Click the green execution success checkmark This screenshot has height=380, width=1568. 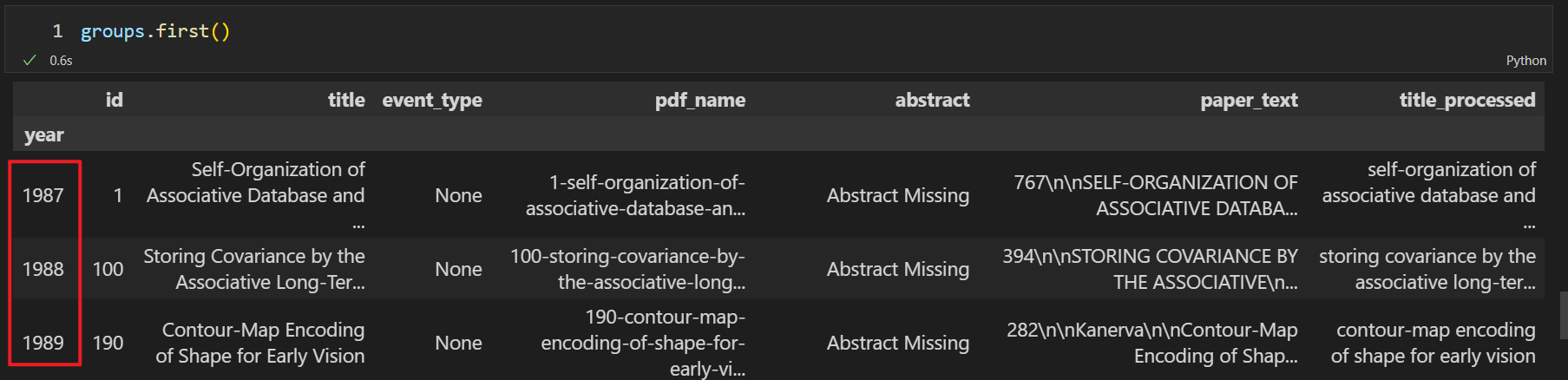tap(30, 60)
